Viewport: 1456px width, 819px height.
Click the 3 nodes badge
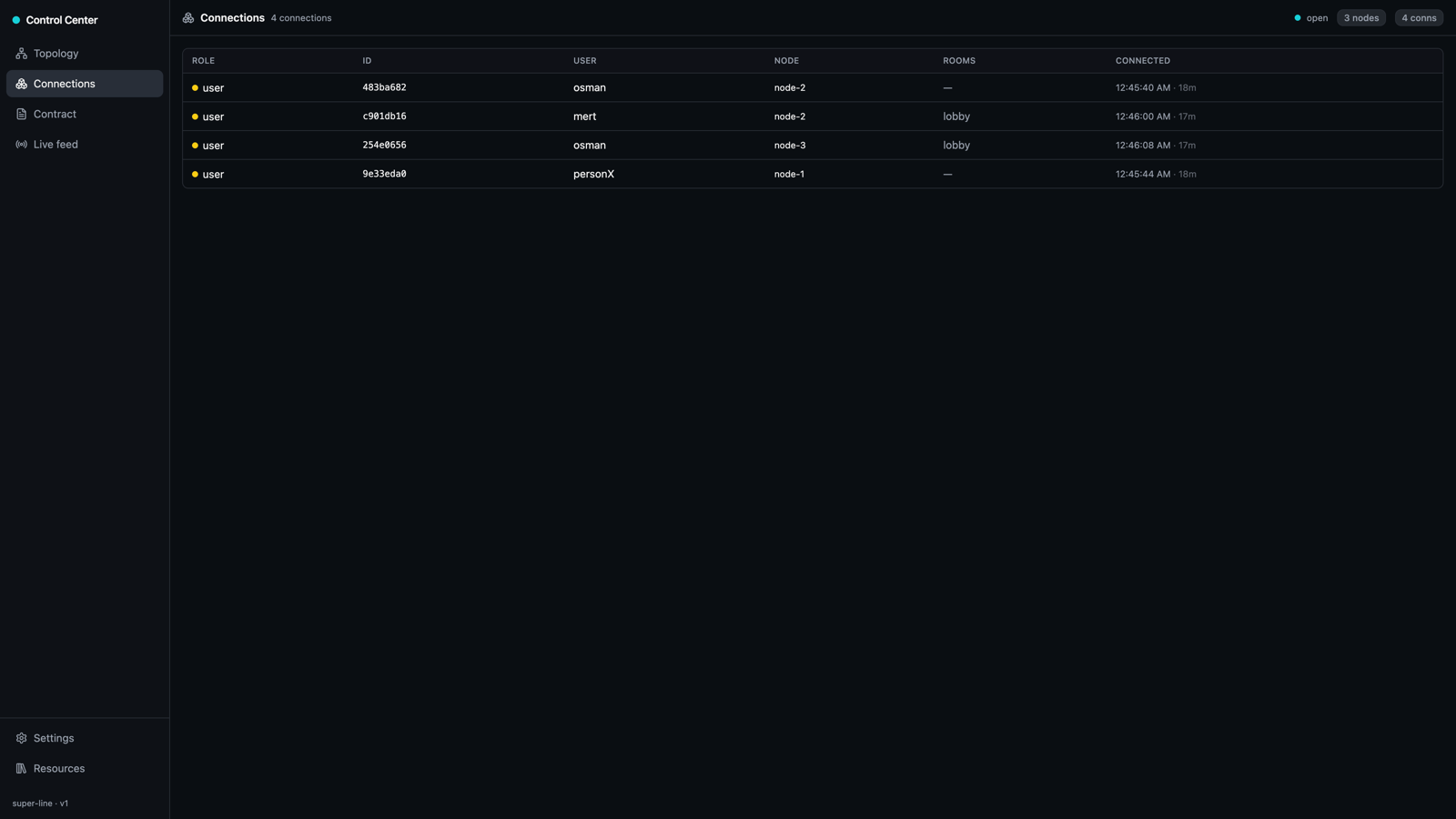[x=1361, y=18]
